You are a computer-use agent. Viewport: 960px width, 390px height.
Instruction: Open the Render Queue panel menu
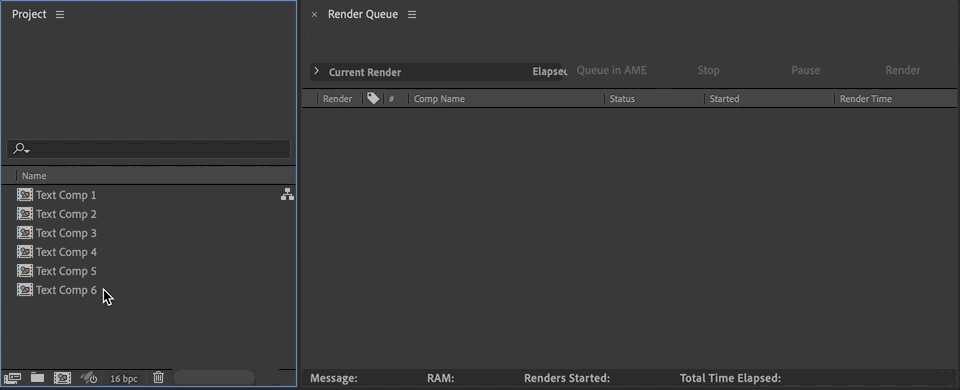pos(412,15)
